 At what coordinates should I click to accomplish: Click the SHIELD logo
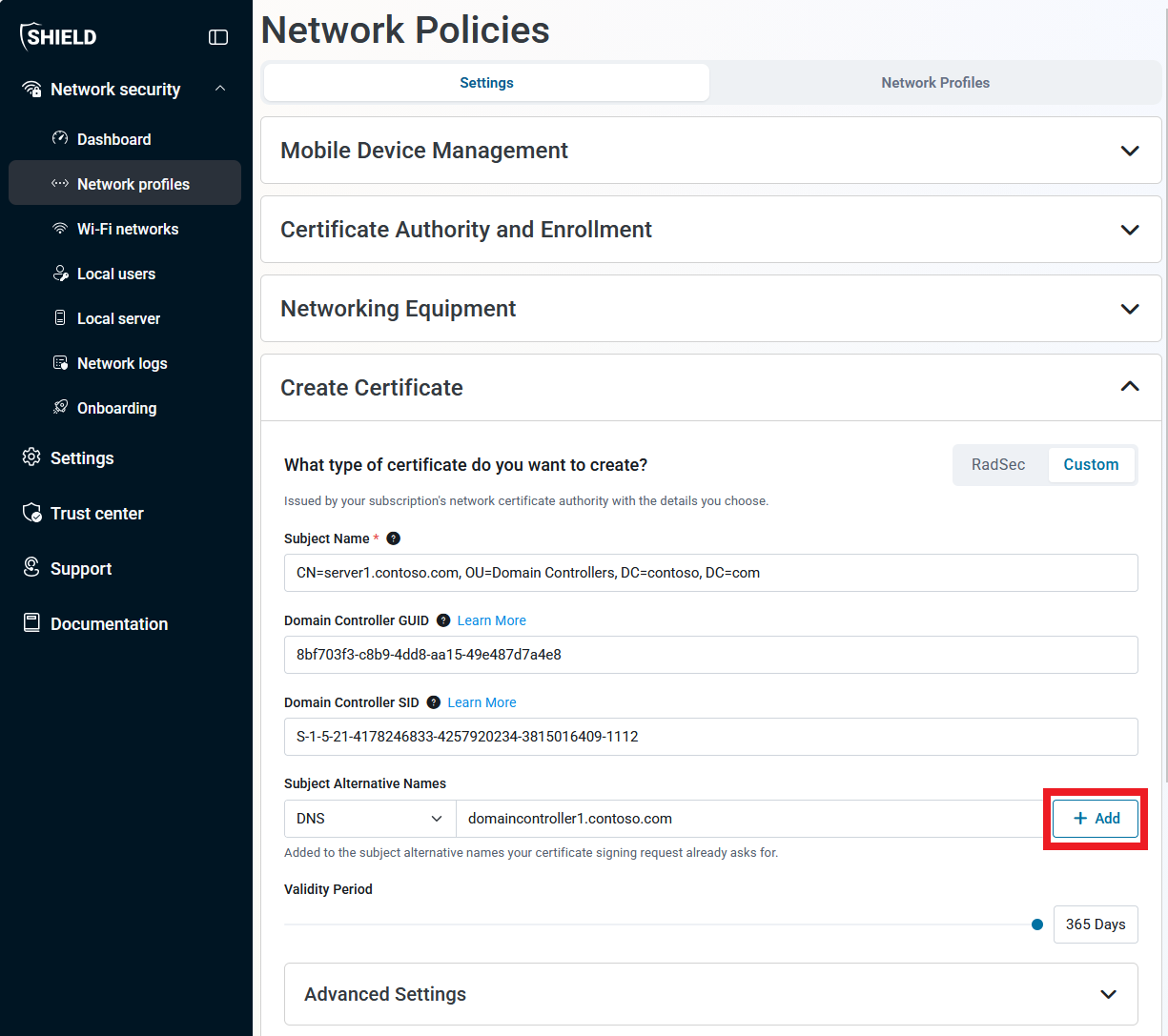(58, 36)
